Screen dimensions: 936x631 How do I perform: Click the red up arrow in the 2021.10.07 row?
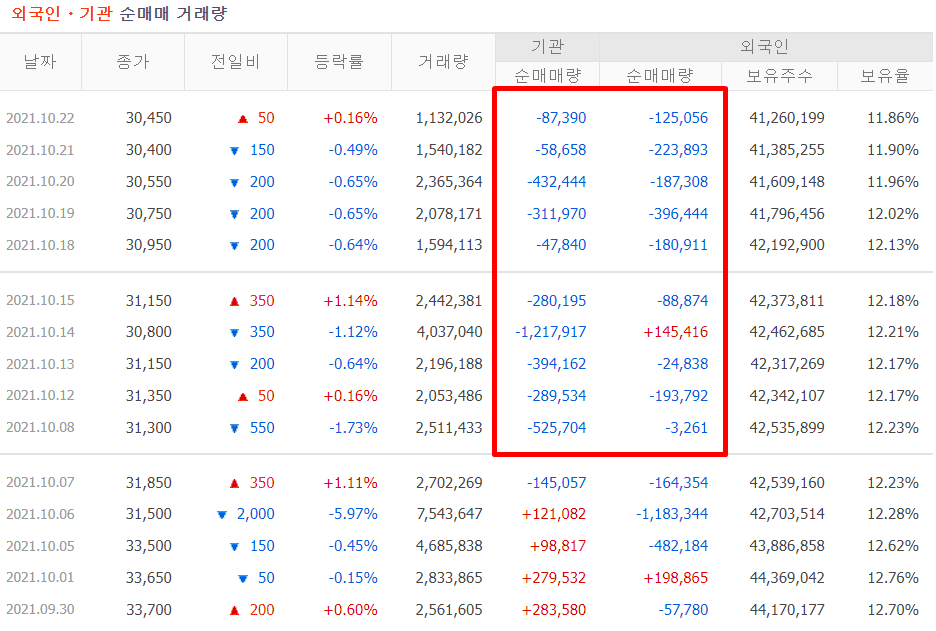click(234, 482)
